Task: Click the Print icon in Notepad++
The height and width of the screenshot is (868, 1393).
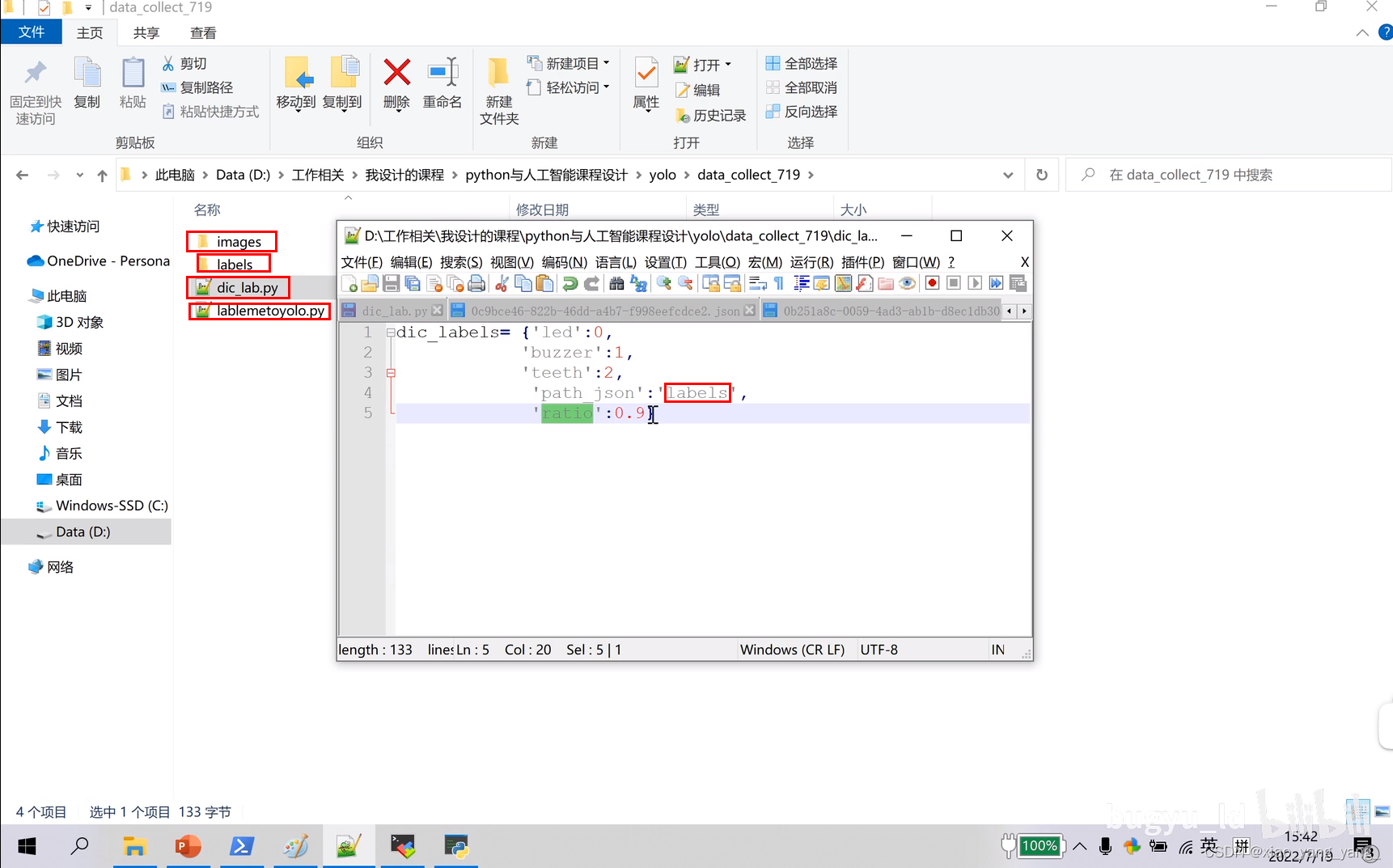Action: [x=476, y=283]
